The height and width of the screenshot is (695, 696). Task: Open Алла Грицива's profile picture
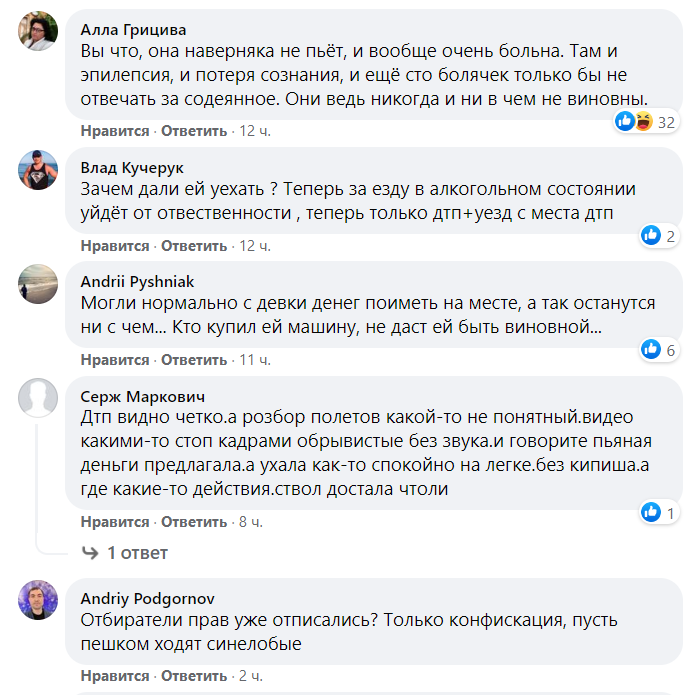tap(38, 39)
